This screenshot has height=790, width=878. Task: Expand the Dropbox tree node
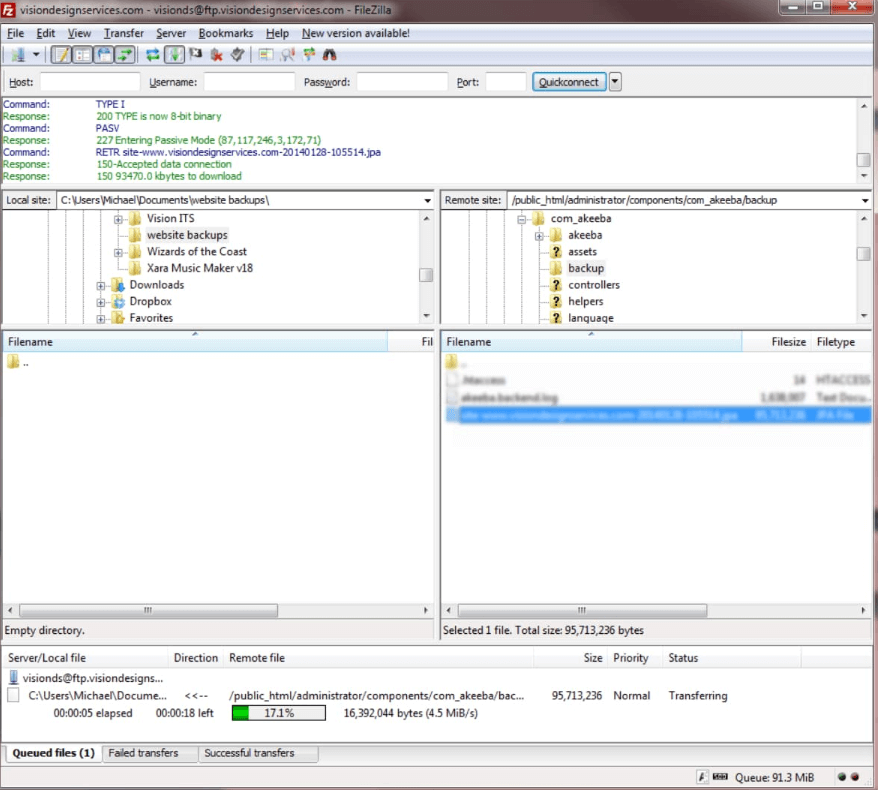point(101,302)
